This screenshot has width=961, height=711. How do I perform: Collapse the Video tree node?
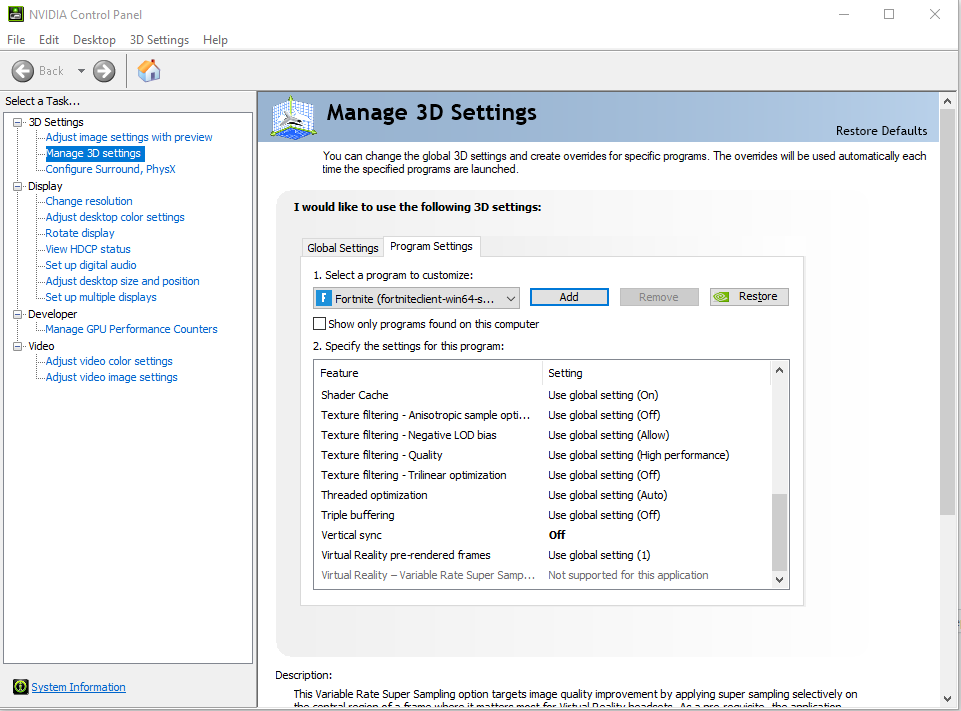click(18, 346)
